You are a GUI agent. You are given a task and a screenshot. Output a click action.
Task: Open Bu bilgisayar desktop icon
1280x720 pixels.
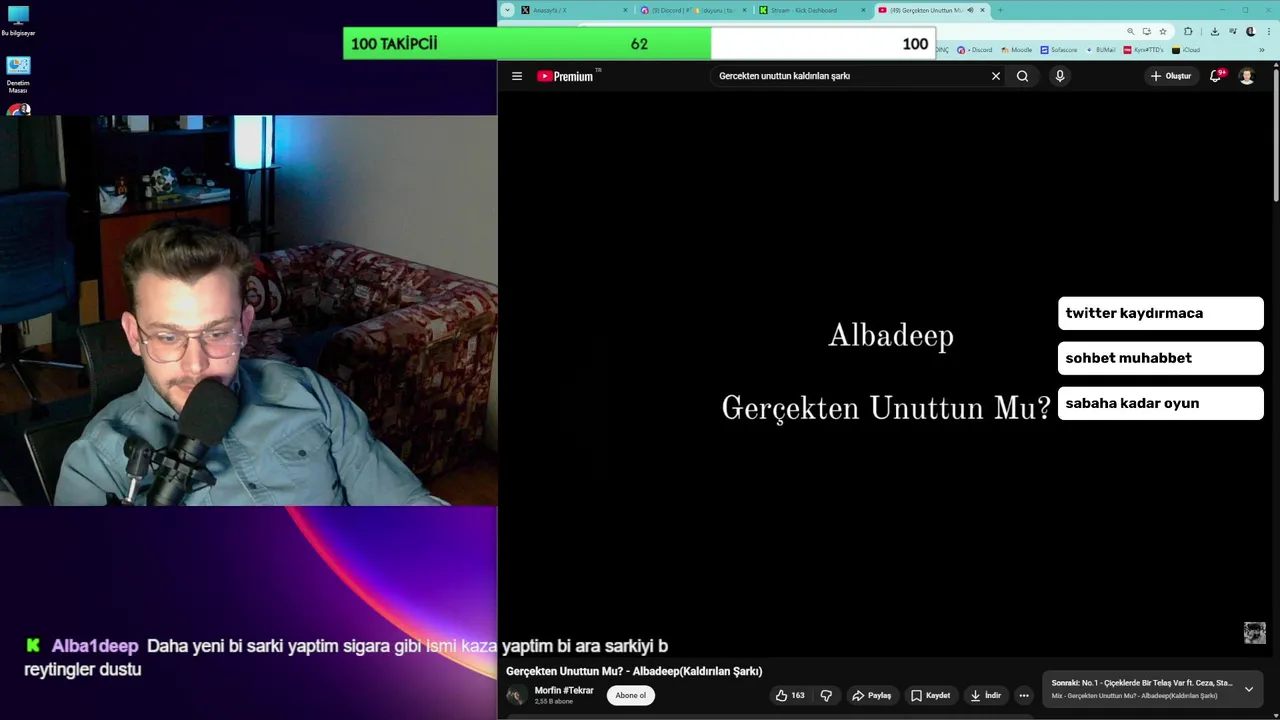pyautogui.click(x=18, y=21)
